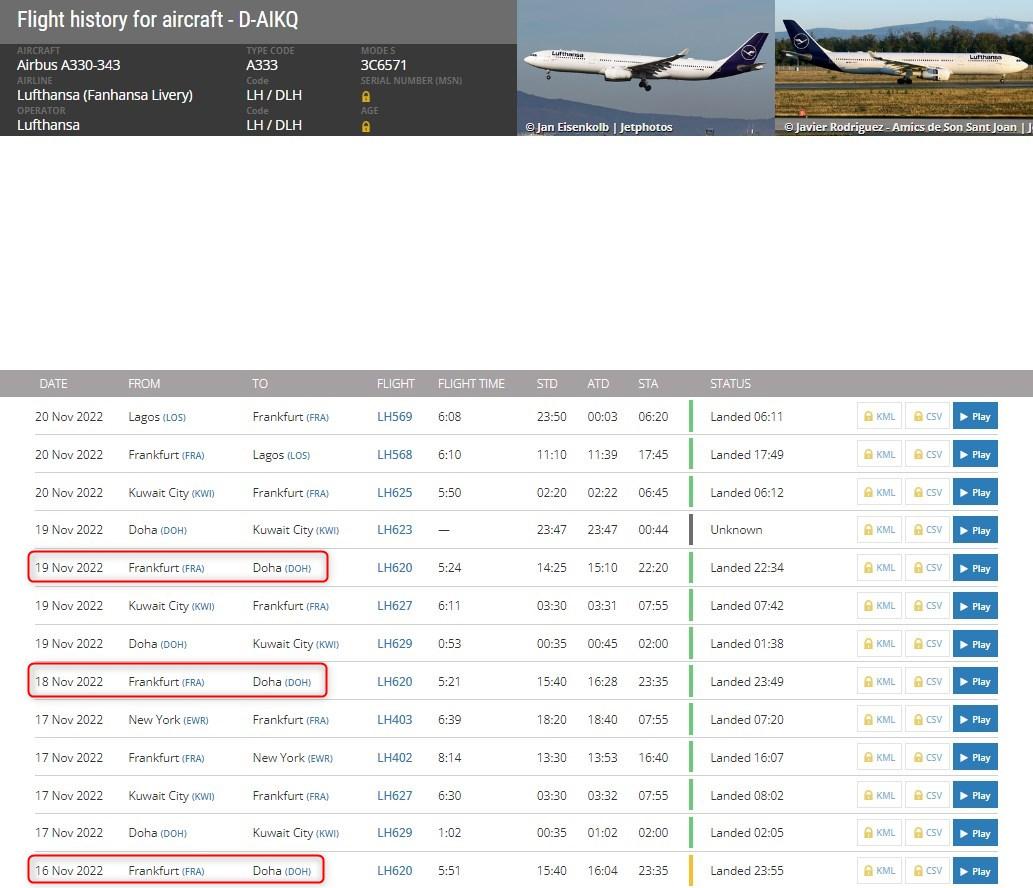Play flight LH568 Frankfurt to Lagos
1033x888 pixels.
point(975,455)
